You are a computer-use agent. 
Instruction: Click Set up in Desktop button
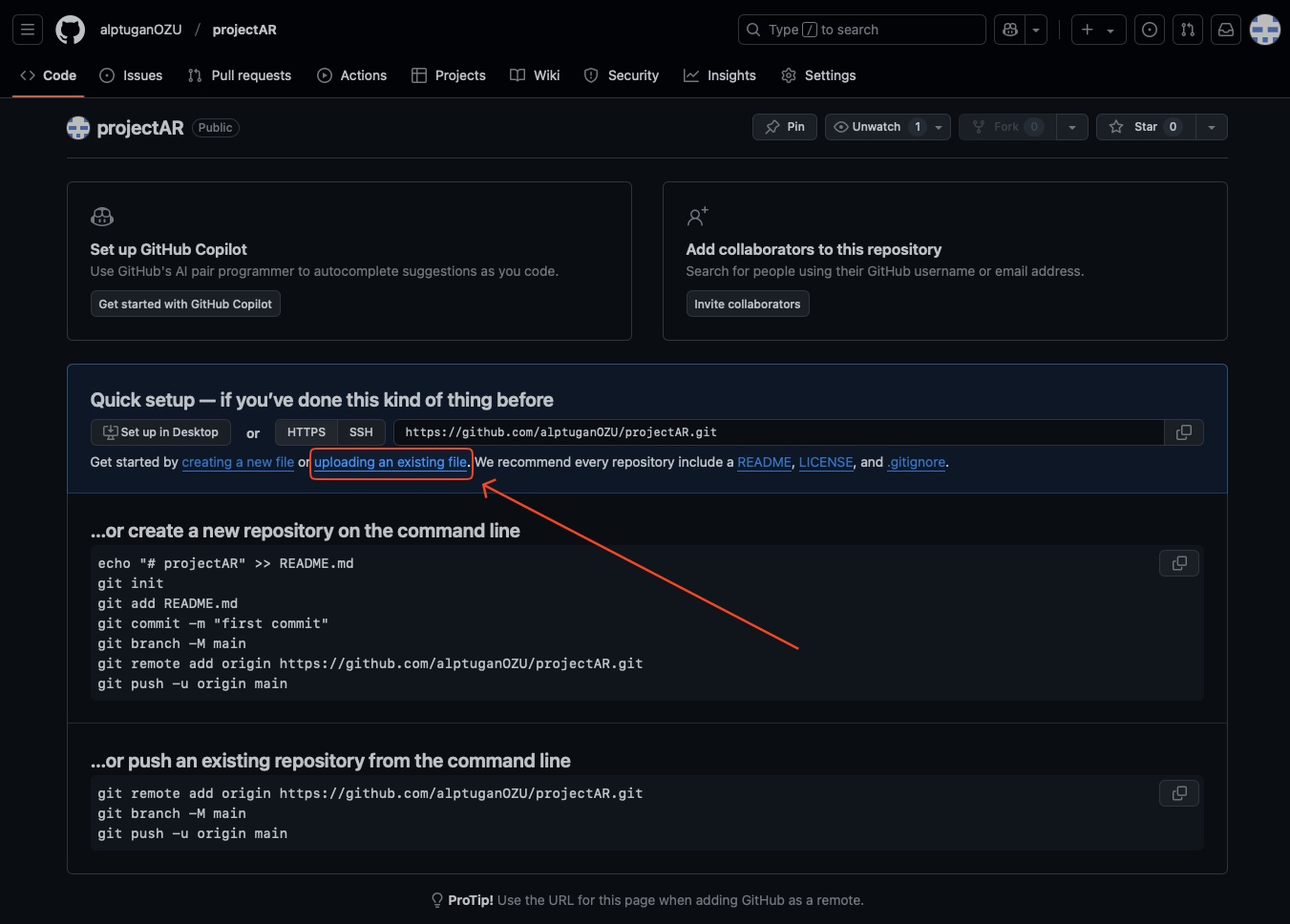pos(160,432)
